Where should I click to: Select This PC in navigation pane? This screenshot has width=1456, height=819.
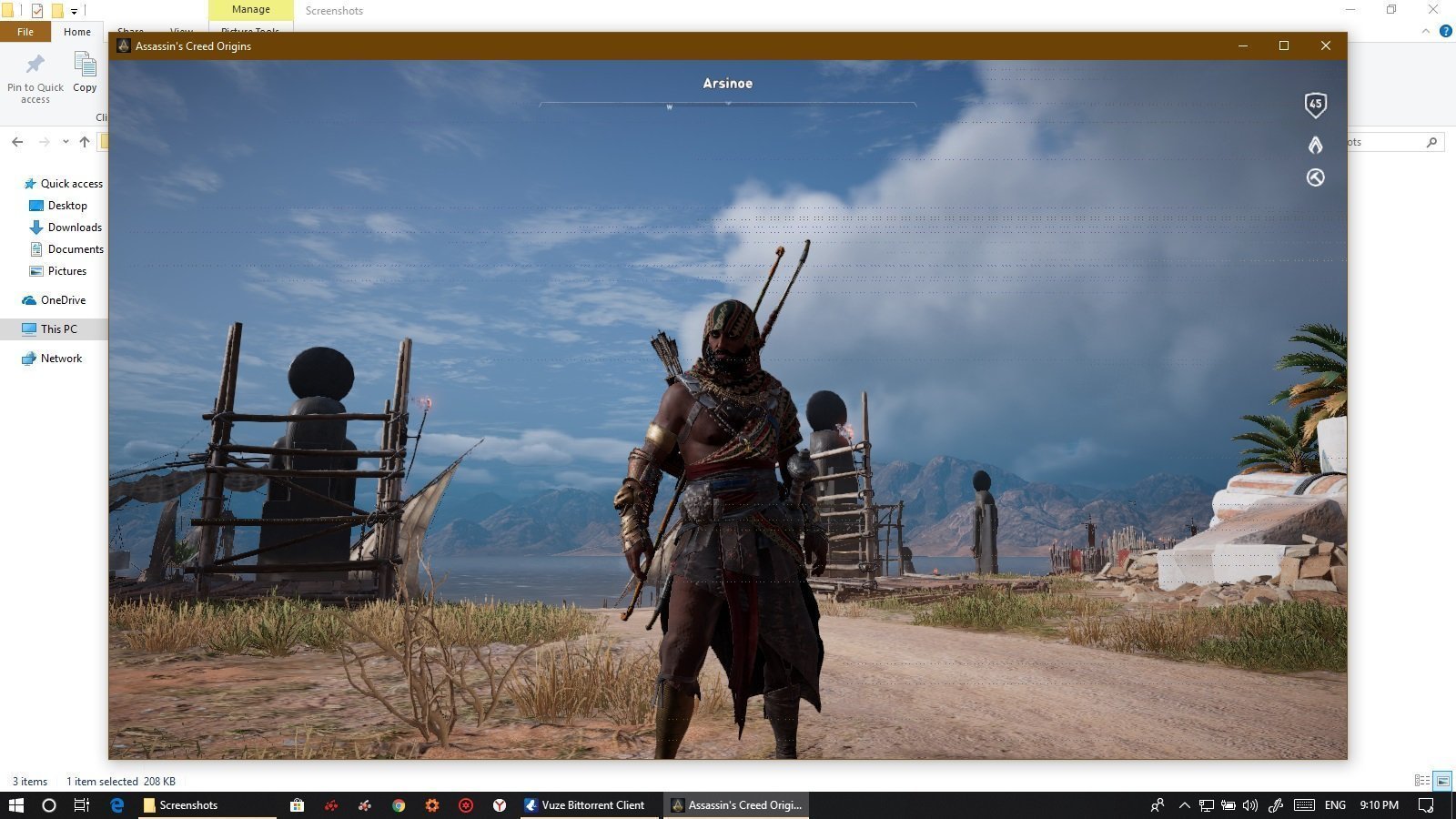(x=50, y=329)
